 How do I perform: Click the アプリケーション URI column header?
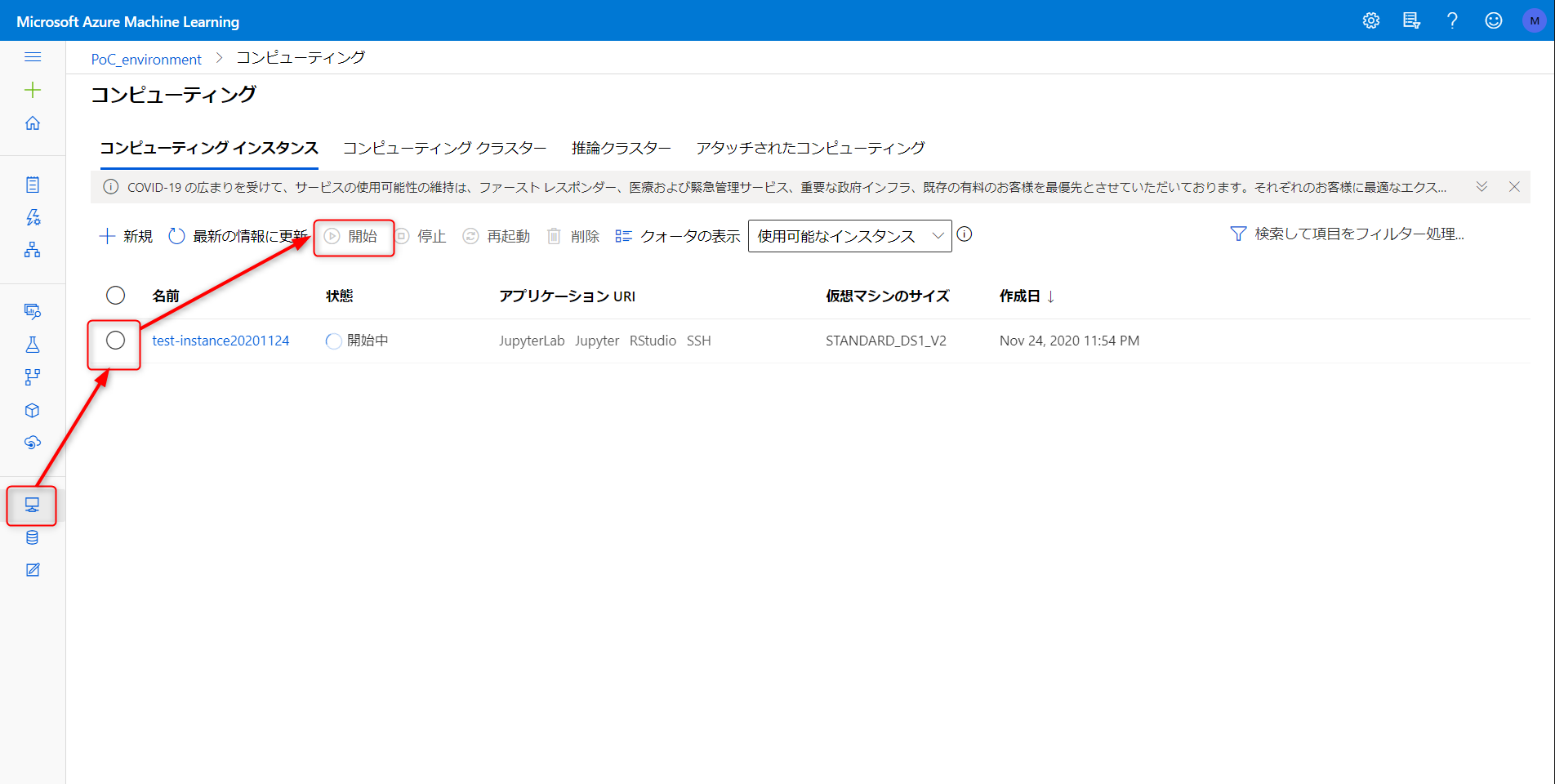point(567,296)
